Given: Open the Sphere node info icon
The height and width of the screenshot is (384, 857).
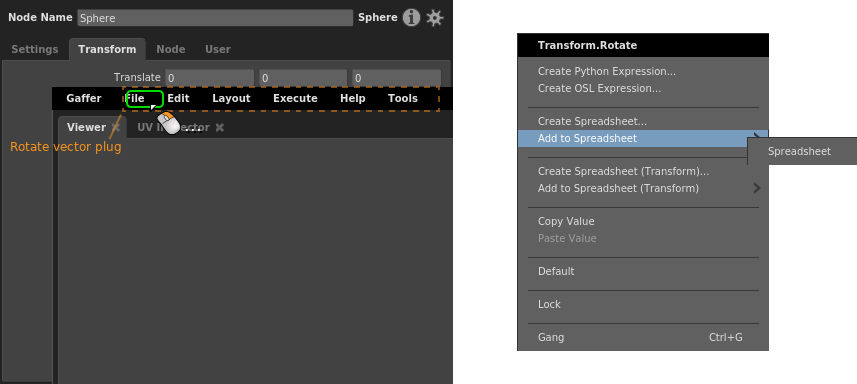Looking at the screenshot, I should [x=412, y=17].
